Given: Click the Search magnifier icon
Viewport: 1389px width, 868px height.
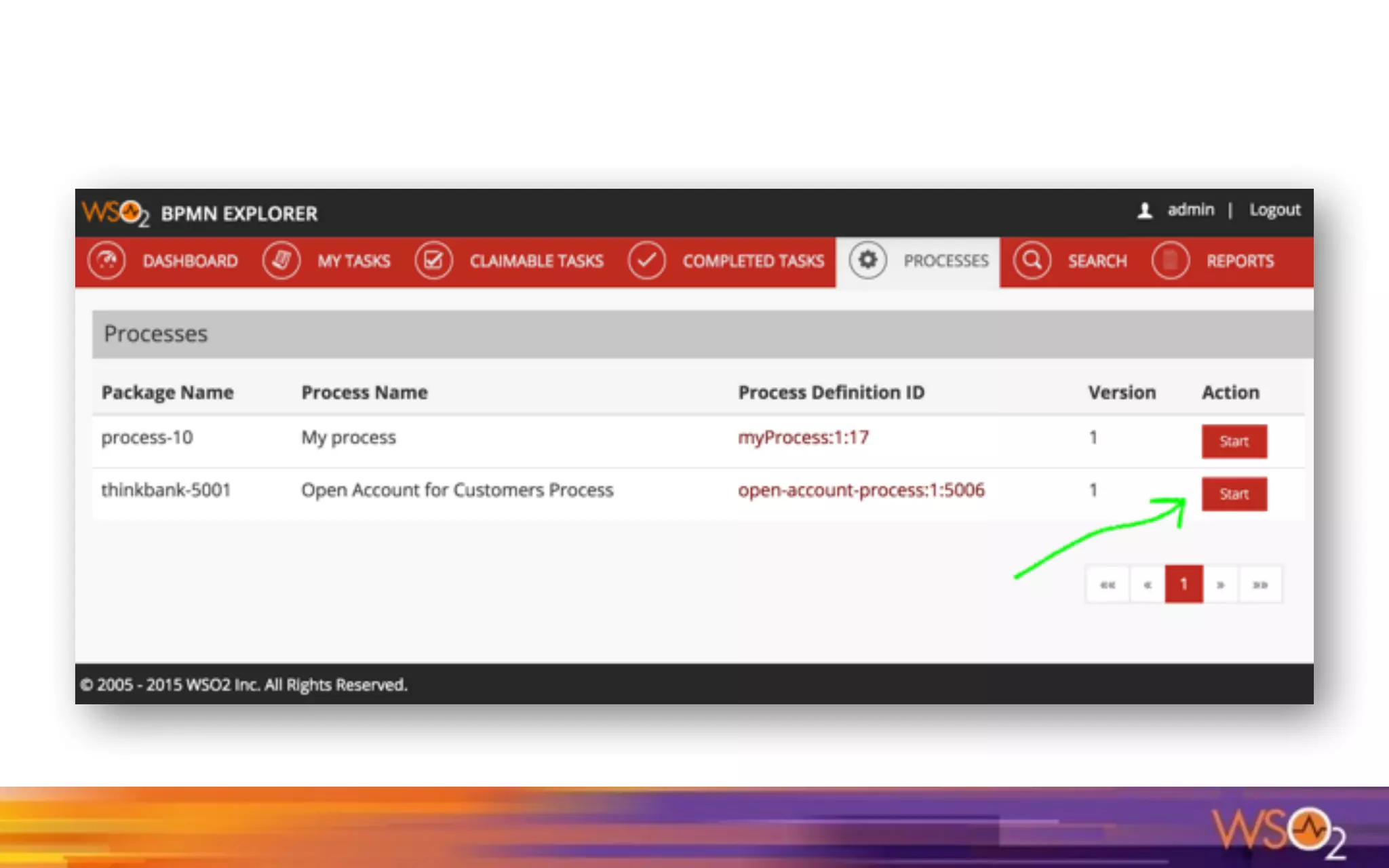Looking at the screenshot, I should click(1032, 261).
